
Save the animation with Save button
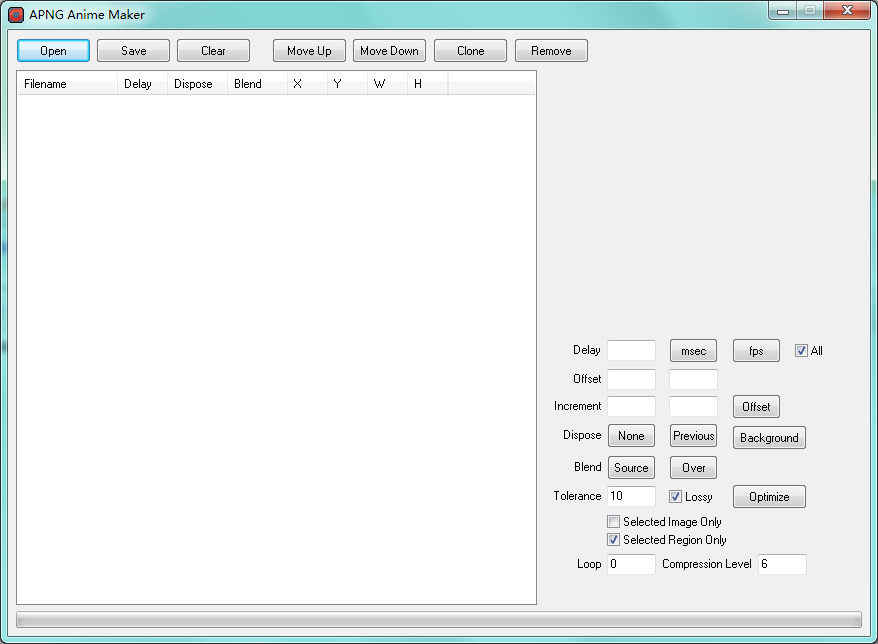pos(133,50)
